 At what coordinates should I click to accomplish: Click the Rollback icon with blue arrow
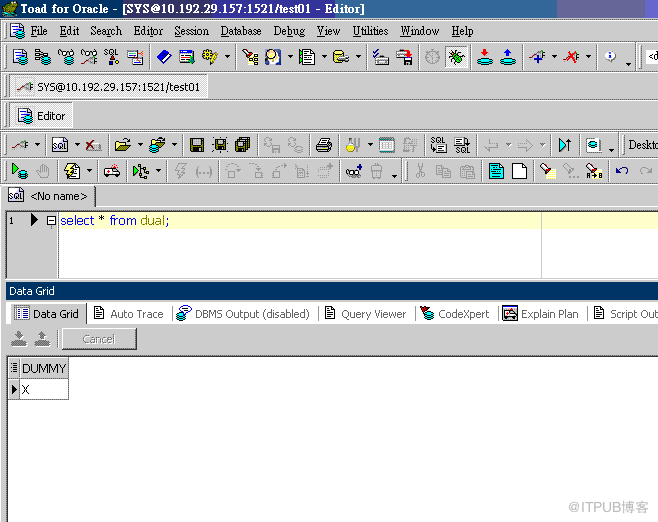click(x=508, y=57)
